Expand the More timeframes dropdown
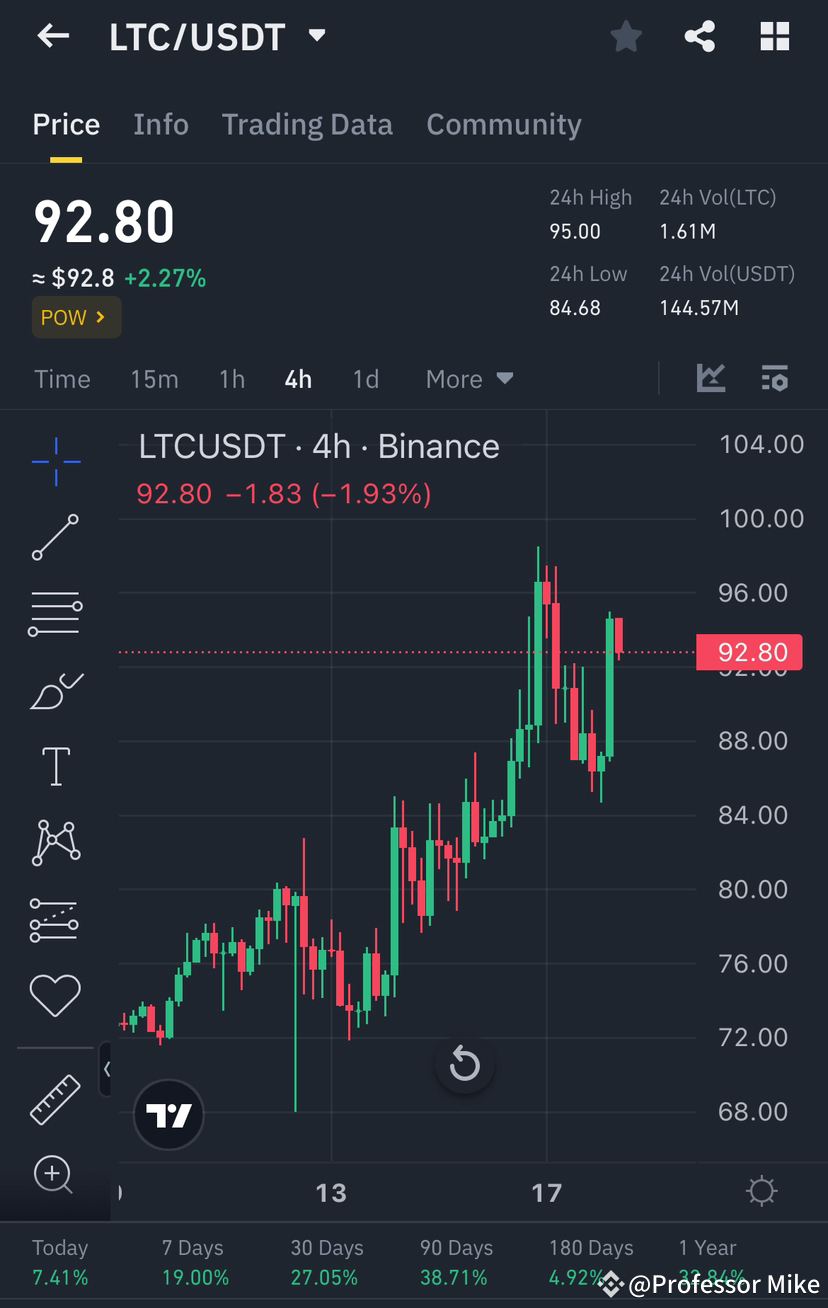 pyautogui.click(x=468, y=379)
